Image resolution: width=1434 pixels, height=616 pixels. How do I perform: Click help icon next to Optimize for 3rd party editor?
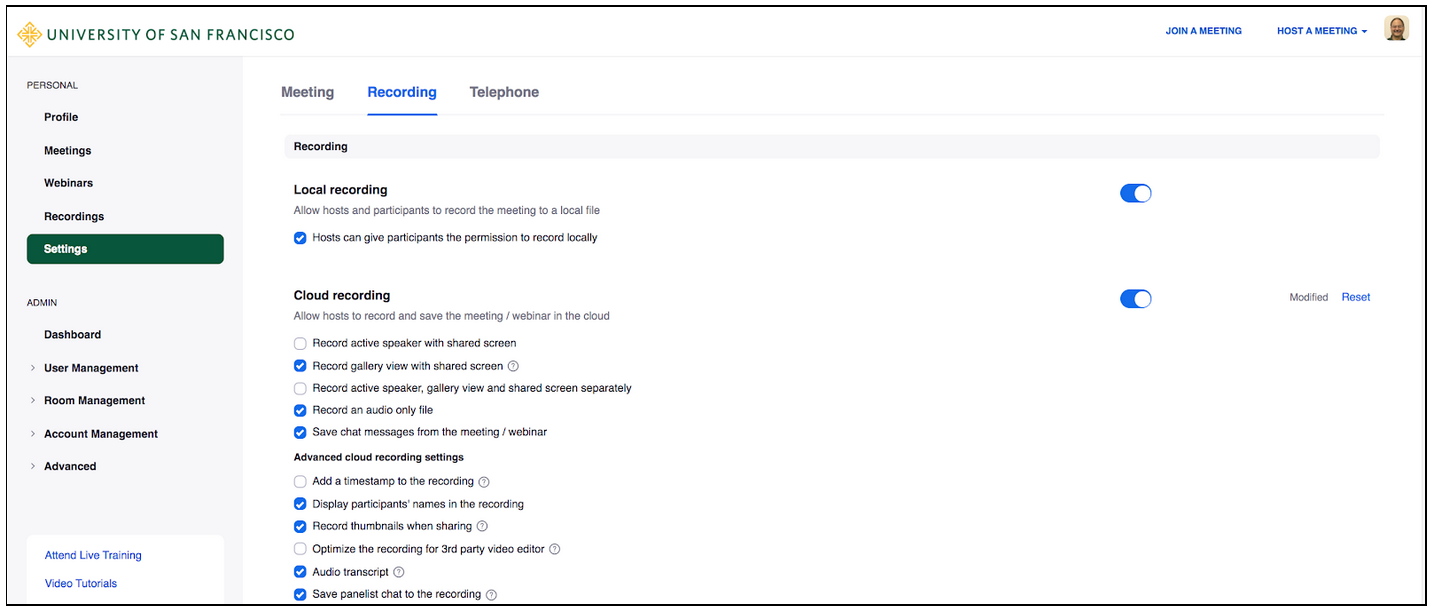coord(555,549)
